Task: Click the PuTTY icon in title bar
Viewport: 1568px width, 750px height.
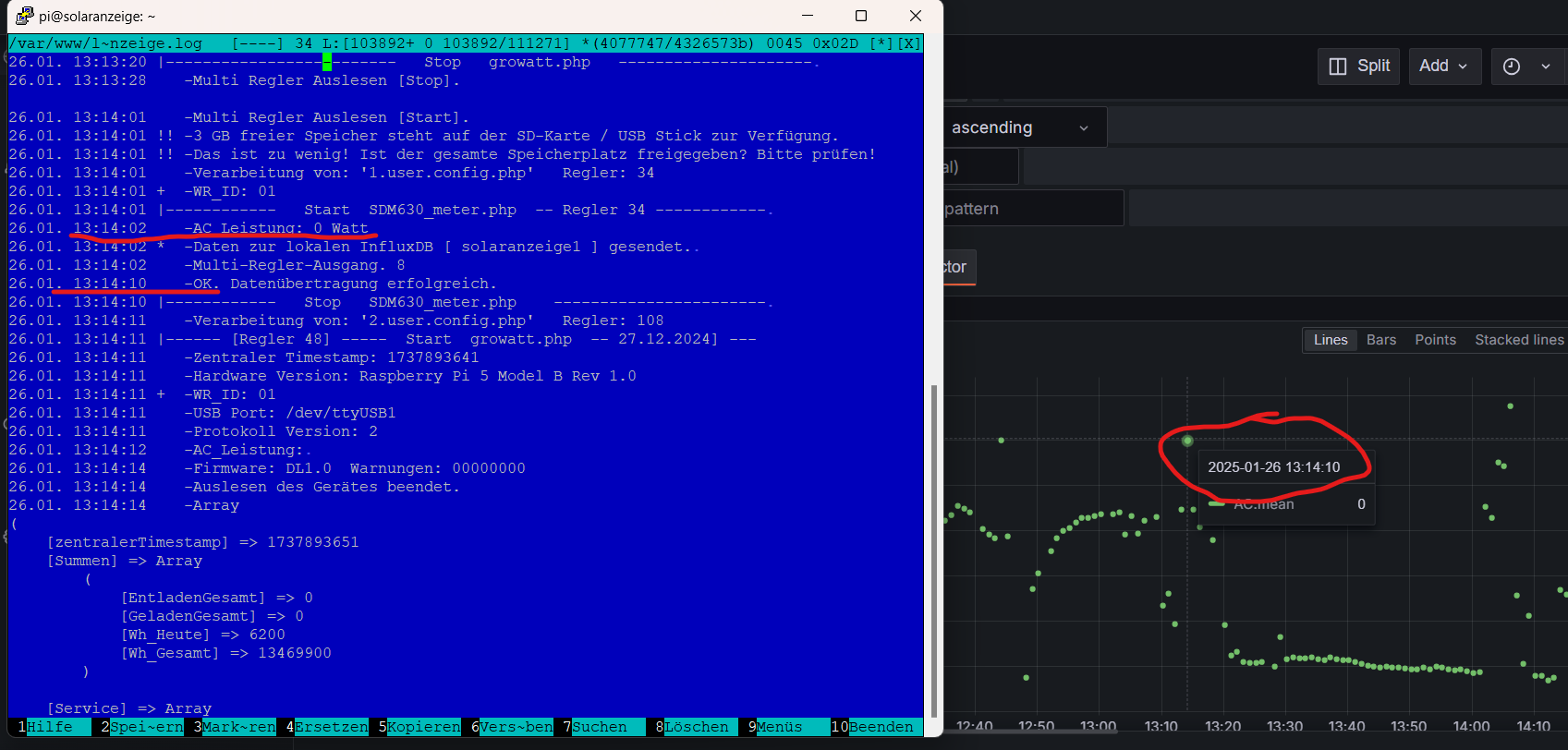Action: (x=24, y=16)
